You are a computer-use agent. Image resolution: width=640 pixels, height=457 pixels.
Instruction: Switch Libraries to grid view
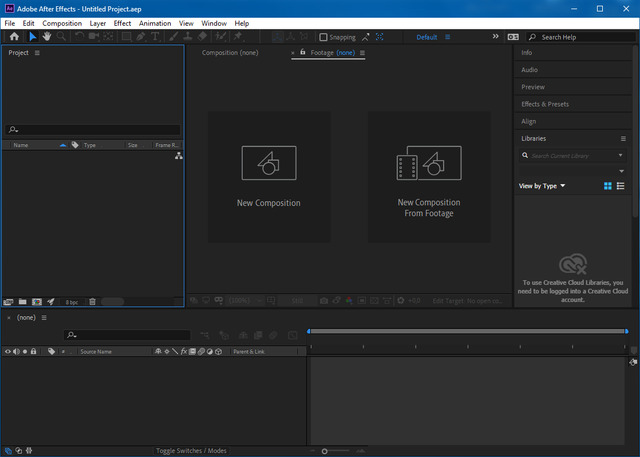point(607,186)
